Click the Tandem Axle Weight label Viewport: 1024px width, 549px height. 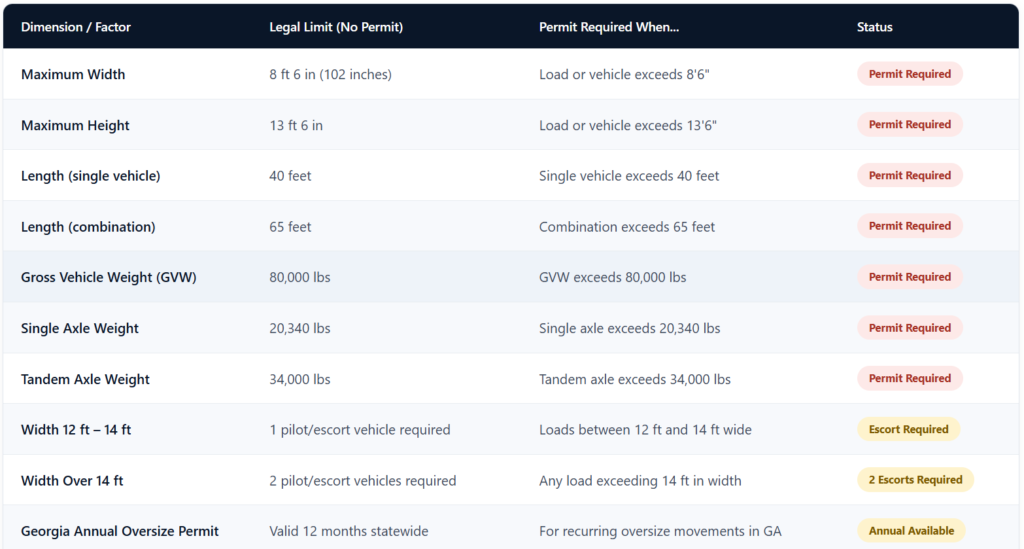click(x=85, y=379)
